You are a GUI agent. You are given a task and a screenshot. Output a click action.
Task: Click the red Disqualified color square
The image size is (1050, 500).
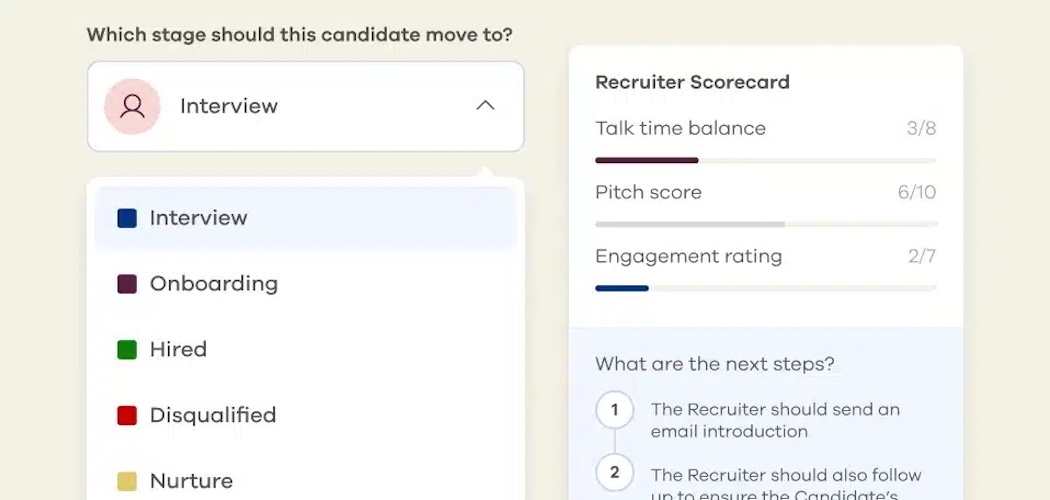[127, 415]
